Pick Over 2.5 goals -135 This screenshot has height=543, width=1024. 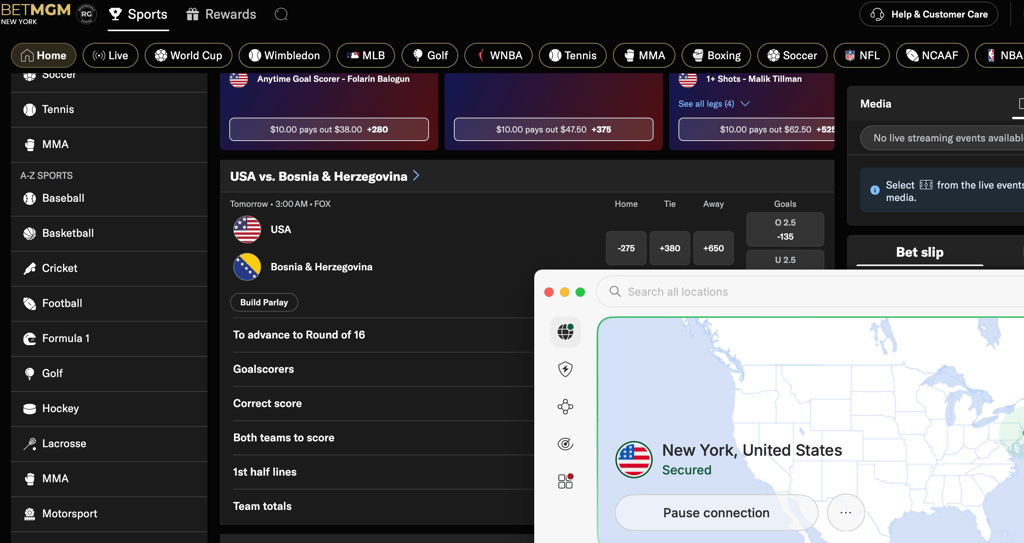(785, 229)
